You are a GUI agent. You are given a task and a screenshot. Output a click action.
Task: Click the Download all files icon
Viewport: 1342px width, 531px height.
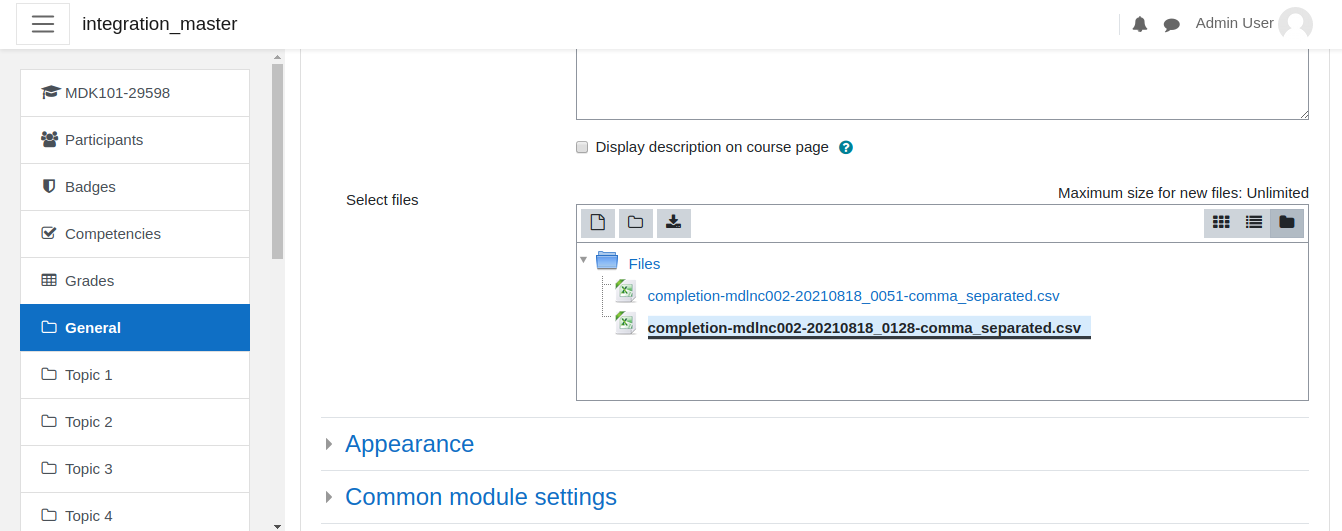[x=674, y=222]
